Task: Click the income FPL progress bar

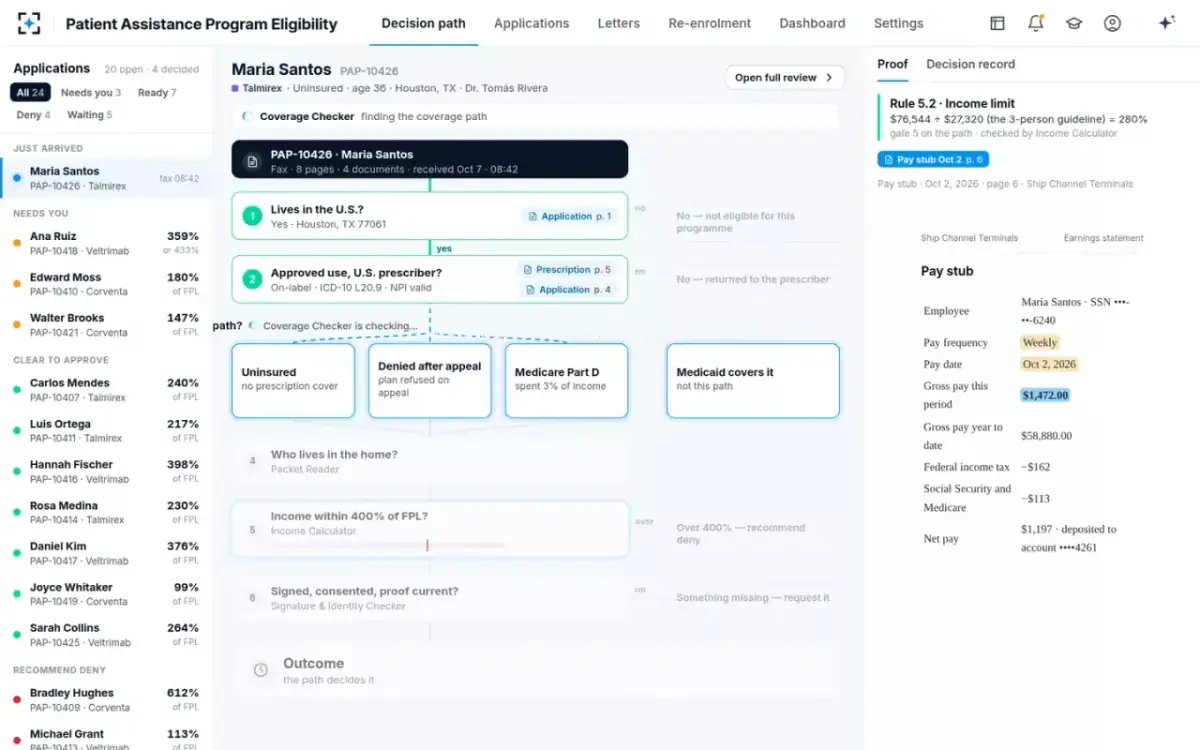Action: [x=387, y=545]
